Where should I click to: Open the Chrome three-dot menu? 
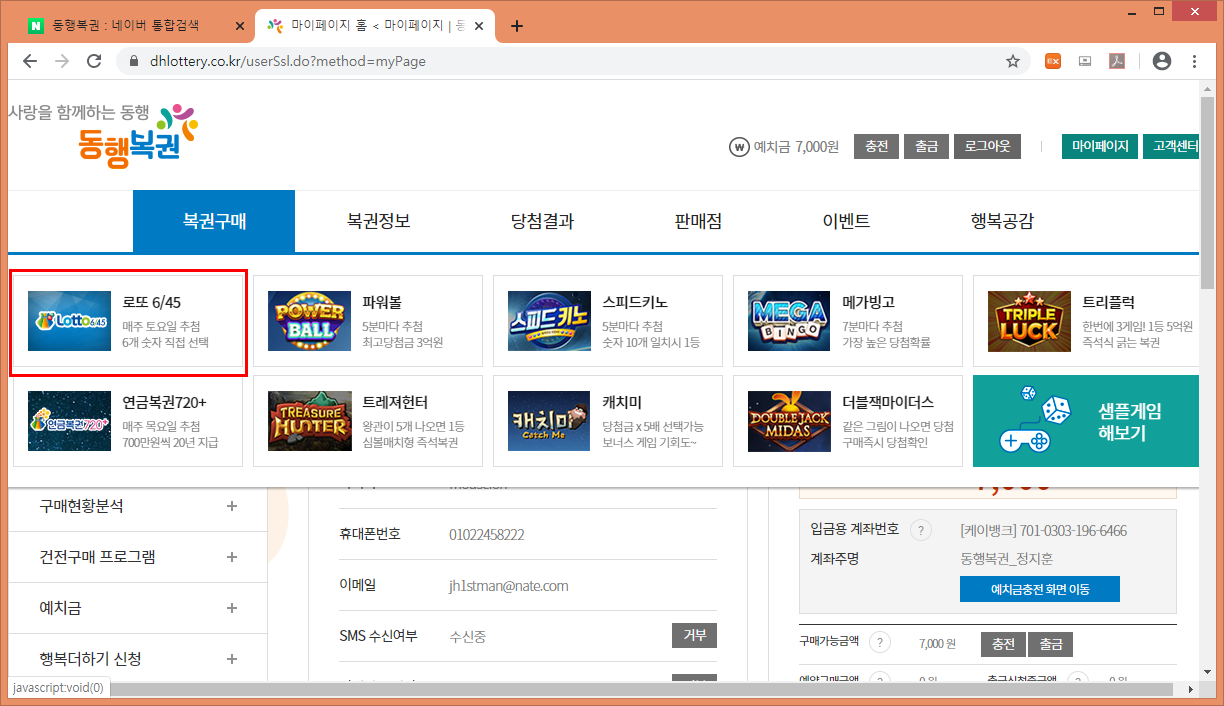click(1194, 61)
